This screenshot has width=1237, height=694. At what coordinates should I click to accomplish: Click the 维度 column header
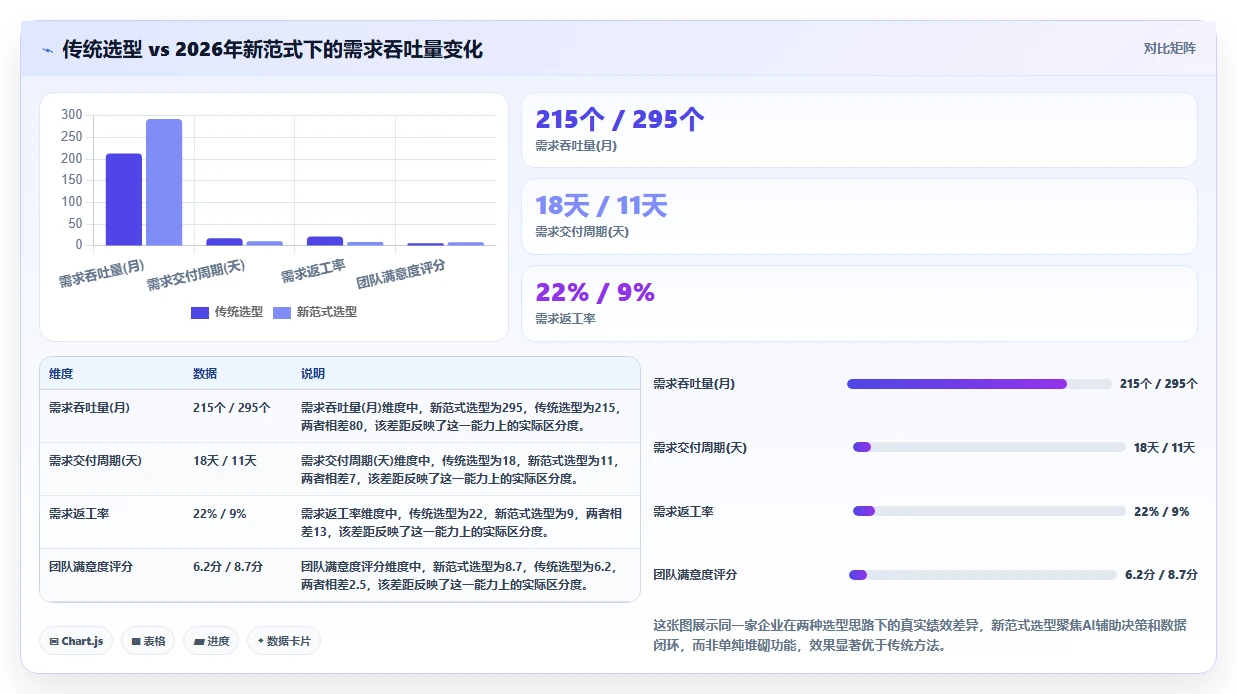pyautogui.click(x=61, y=374)
